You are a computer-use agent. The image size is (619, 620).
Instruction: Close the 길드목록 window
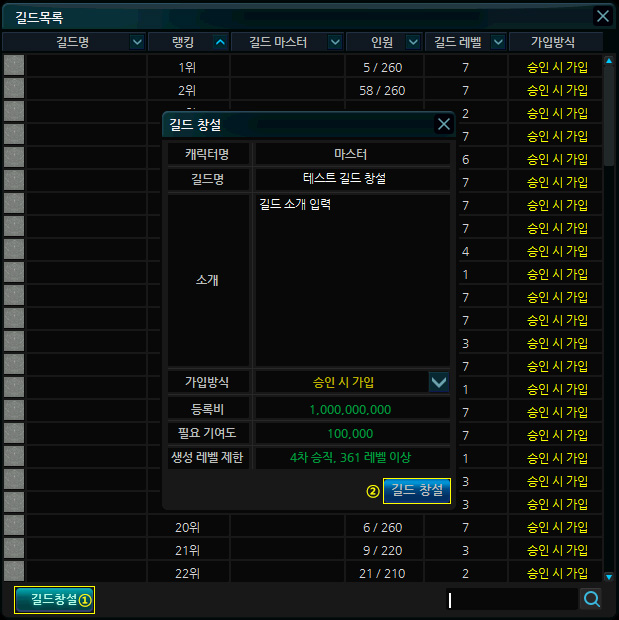click(x=602, y=16)
